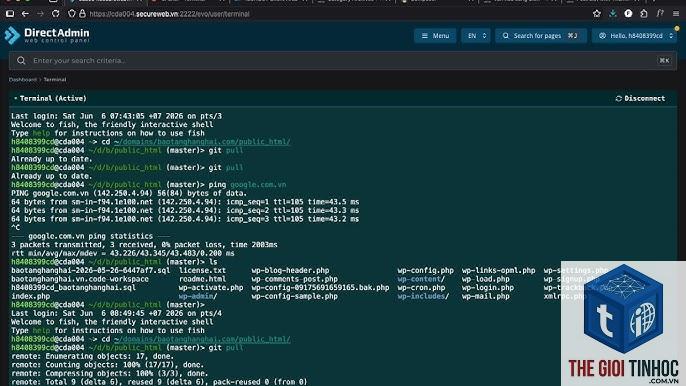The width and height of the screenshot is (686, 386).
Task: Click the wp-activate.php file name
Action: click(x=211, y=288)
